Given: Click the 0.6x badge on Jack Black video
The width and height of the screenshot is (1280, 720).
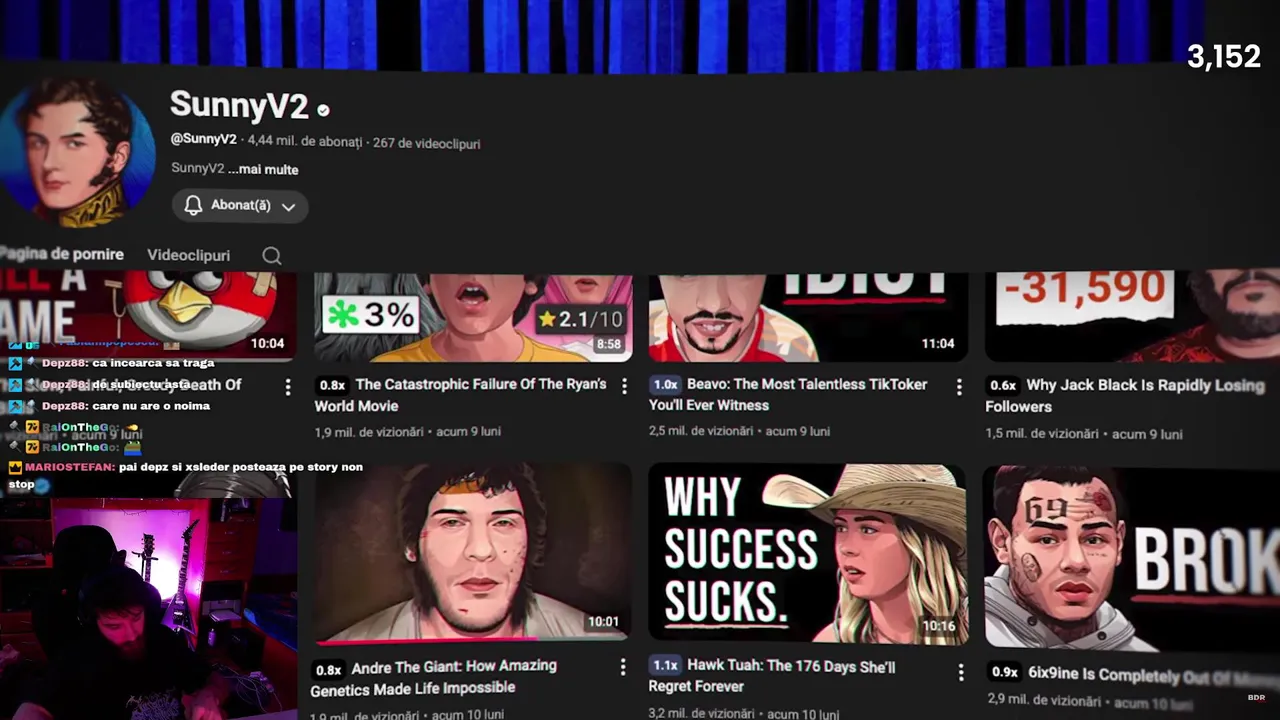Looking at the screenshot, I should (x=1003, y=385).
